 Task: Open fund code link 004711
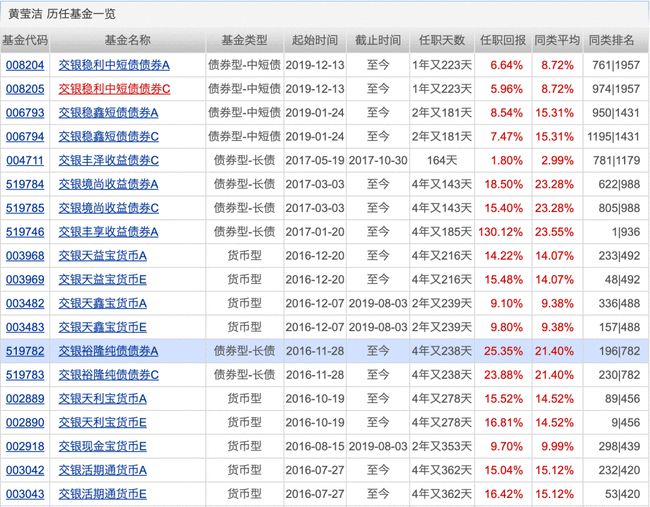[x=25, y=160]
